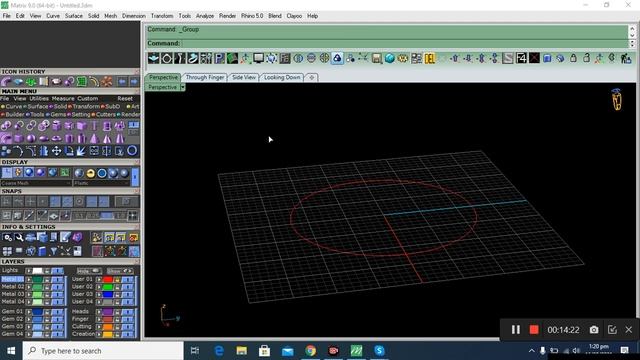Toggle visibility bar of Lights layer
The height and width of the screenshot is (360, 640).
[58, 271]
